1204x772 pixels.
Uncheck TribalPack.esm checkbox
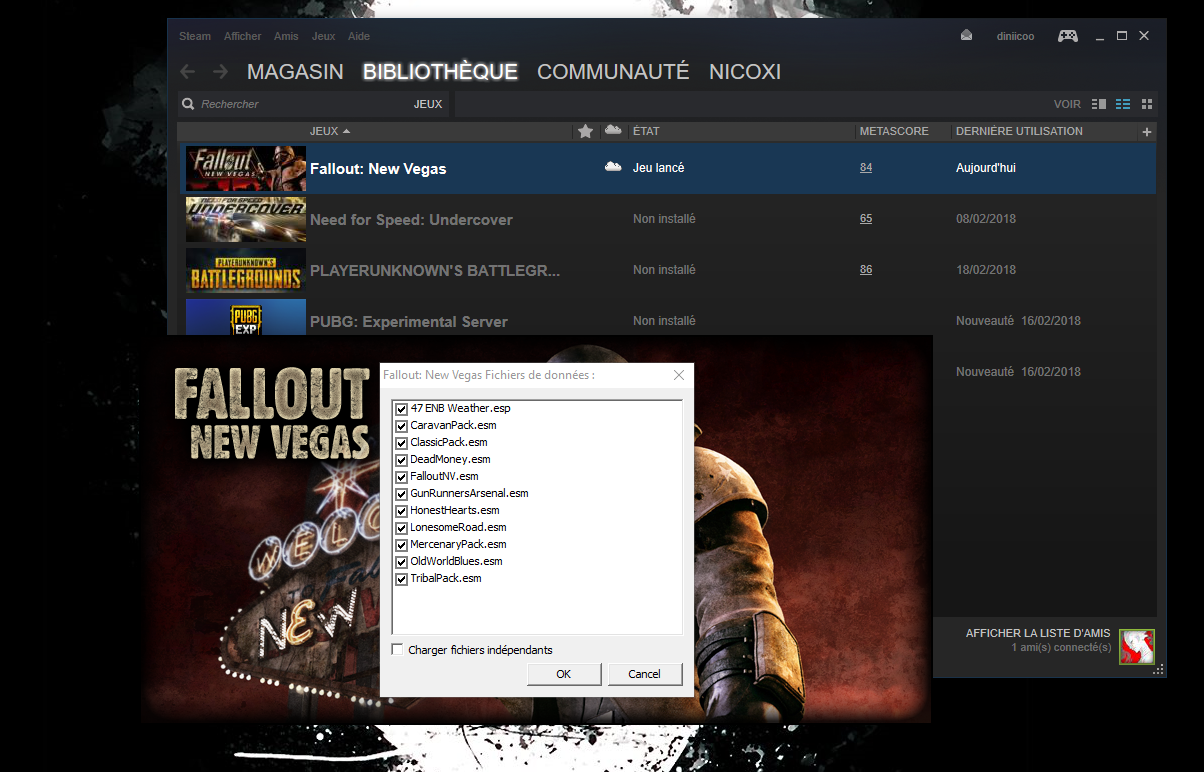click(402, 579)
